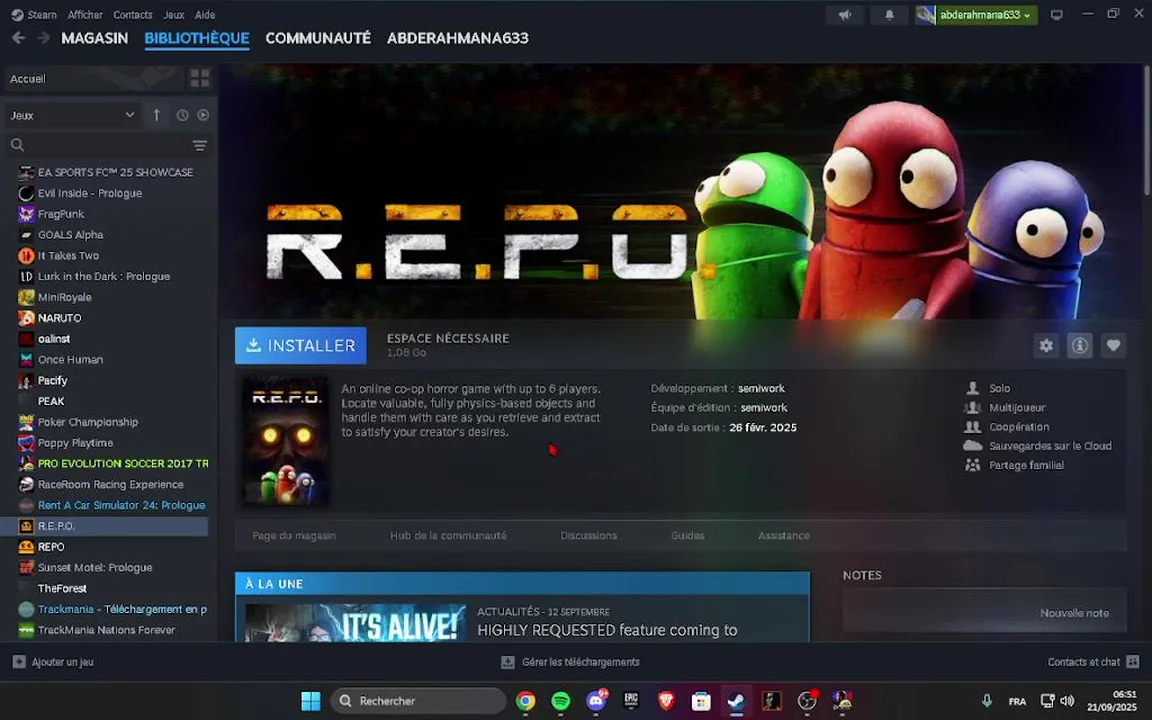Open the Contacts et chat icon
The width and height of the screenshot is (1152, 720).
[x=1133, y=662]
